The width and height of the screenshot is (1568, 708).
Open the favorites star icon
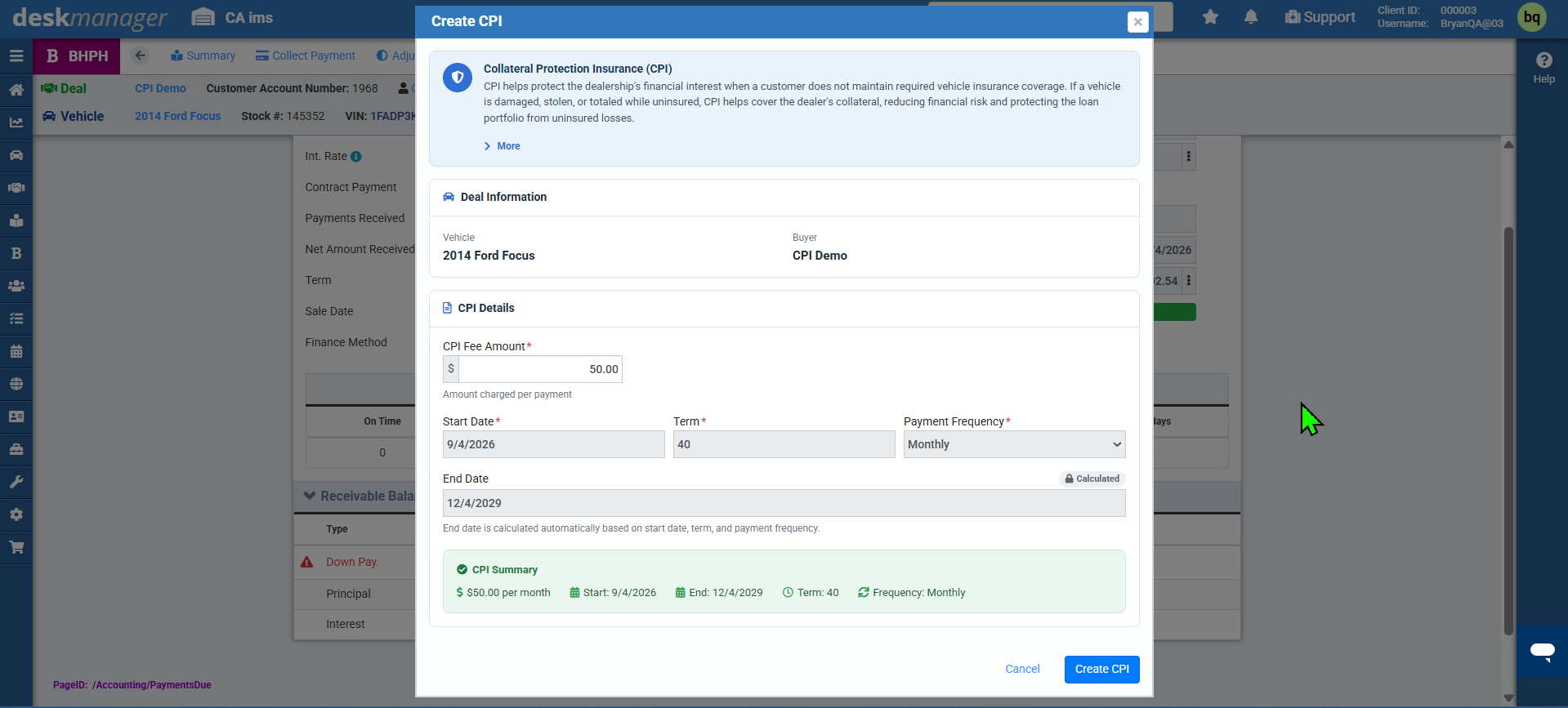tap(1210, 17)
